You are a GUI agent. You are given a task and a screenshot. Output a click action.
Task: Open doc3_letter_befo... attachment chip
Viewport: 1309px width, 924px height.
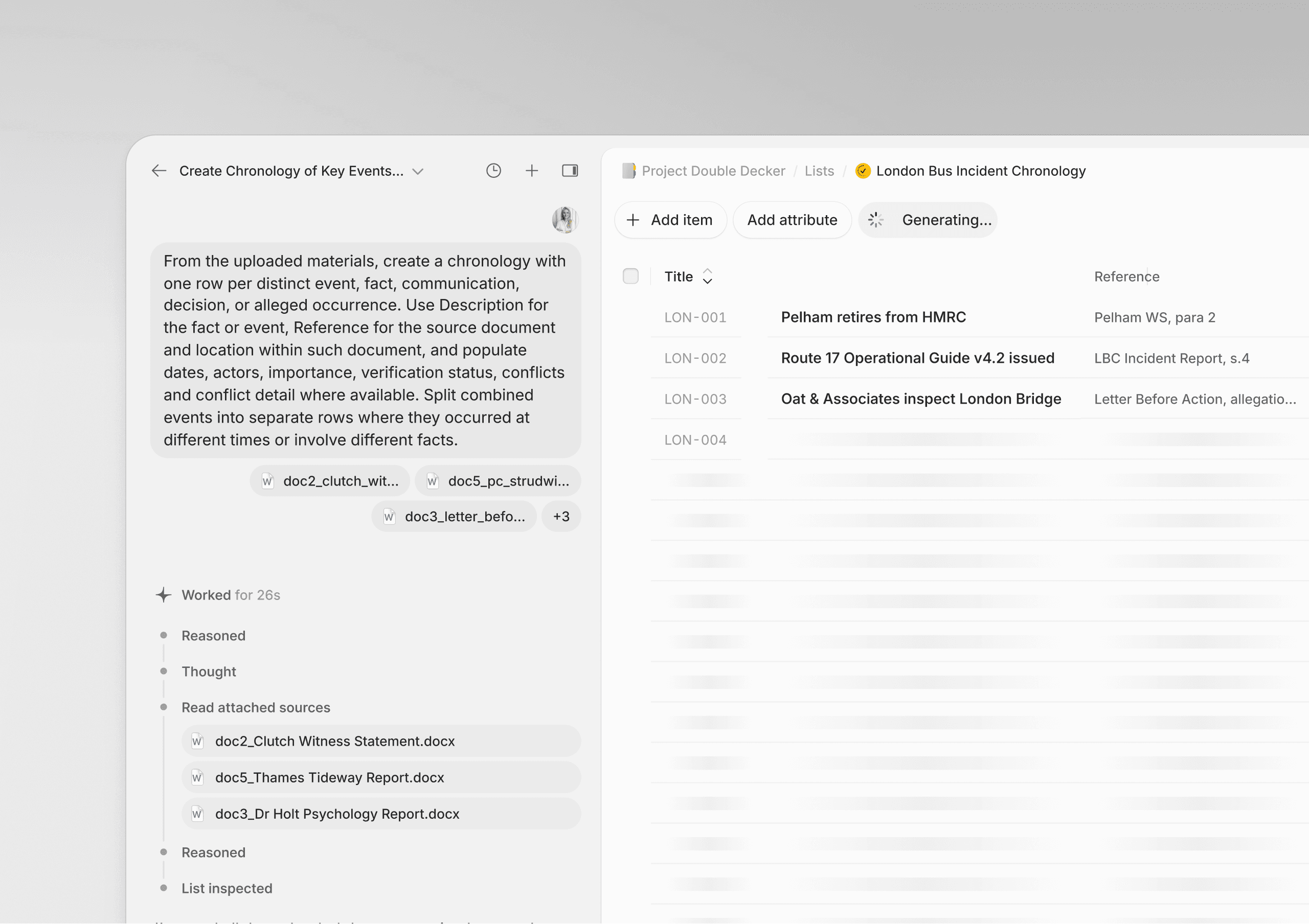click(454, 517)
